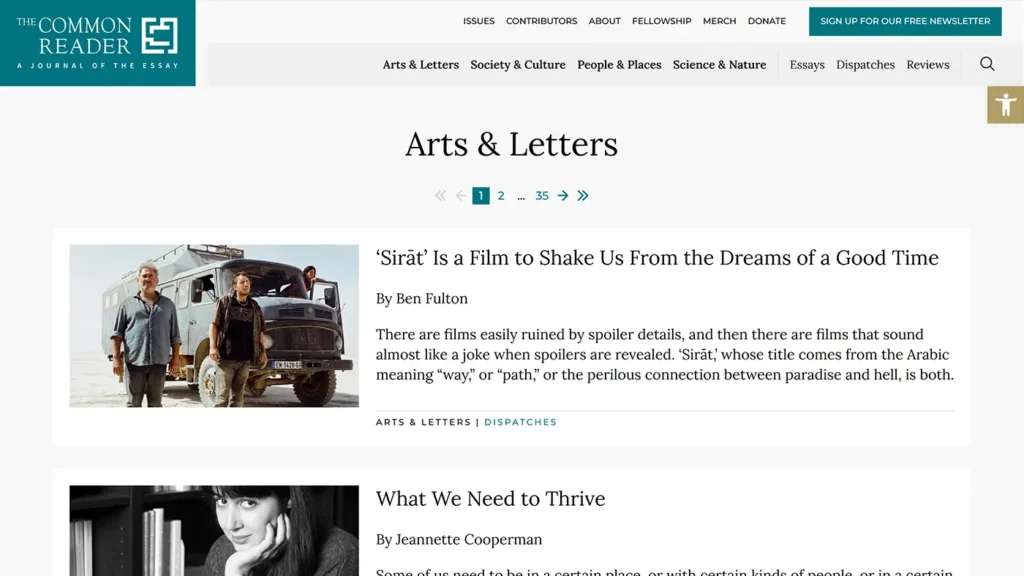Jump to the last page with double-arrow icon
The width and height of the screenshot is (1024, 576).
(583, 195)
